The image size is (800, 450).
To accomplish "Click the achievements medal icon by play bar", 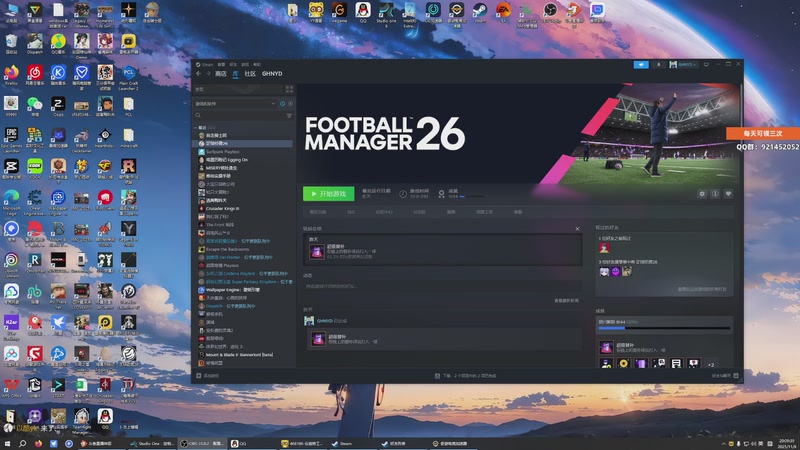I will pyautogui.click(x=441, y=194).
